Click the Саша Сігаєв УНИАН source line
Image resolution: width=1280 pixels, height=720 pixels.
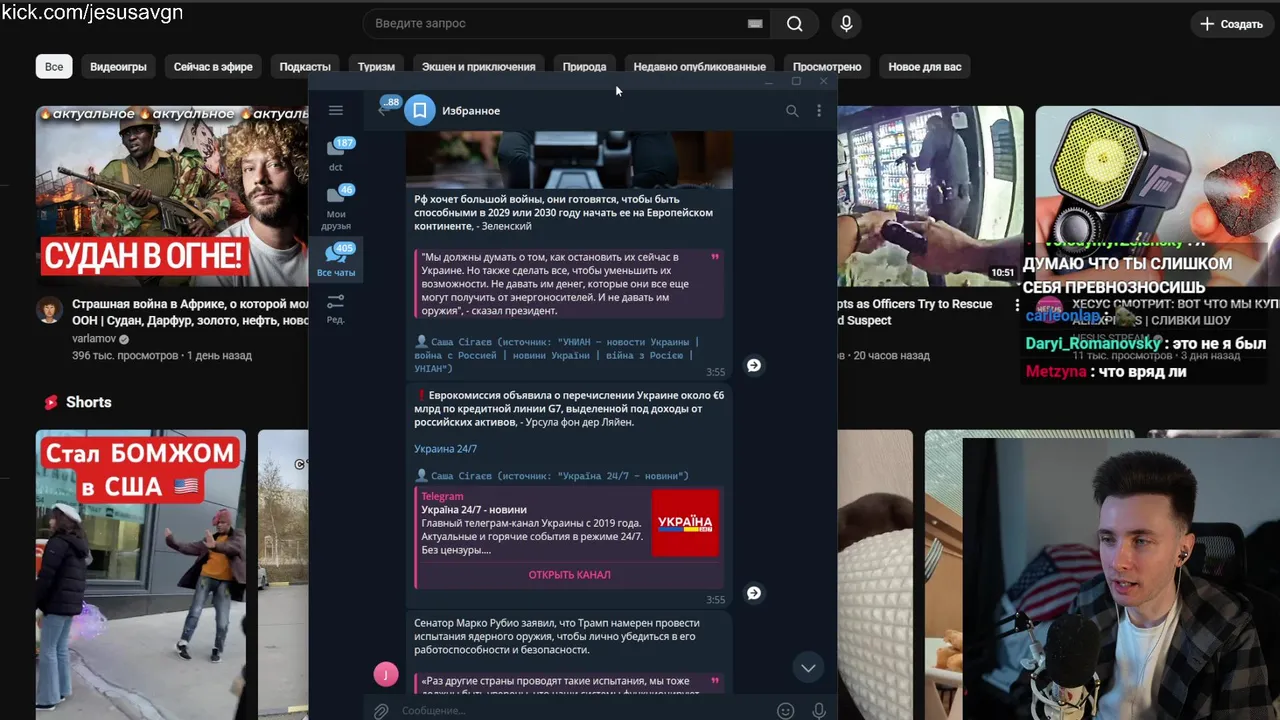557,355
